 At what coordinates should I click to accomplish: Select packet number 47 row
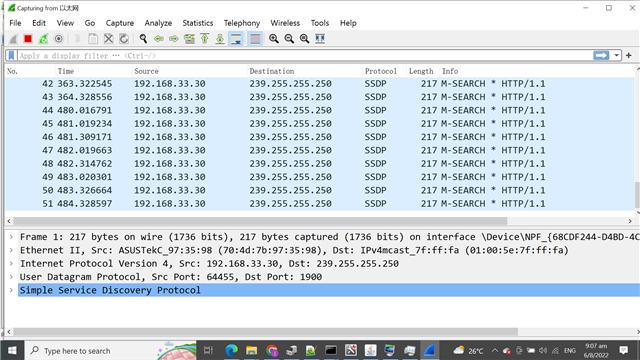(x=320, y=150)
